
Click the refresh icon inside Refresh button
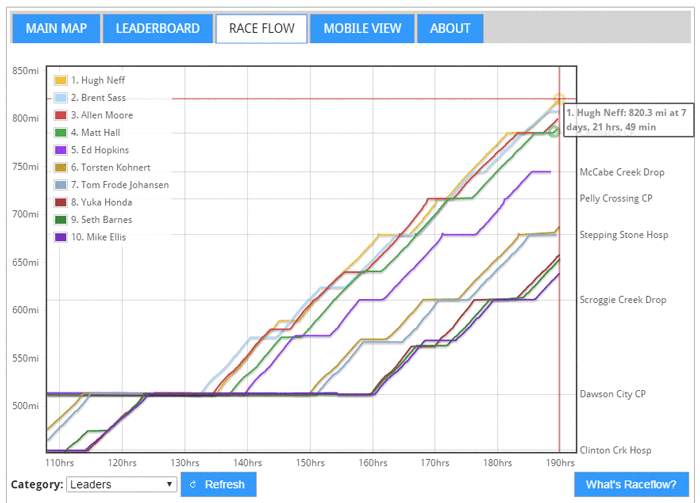(193, 484)
